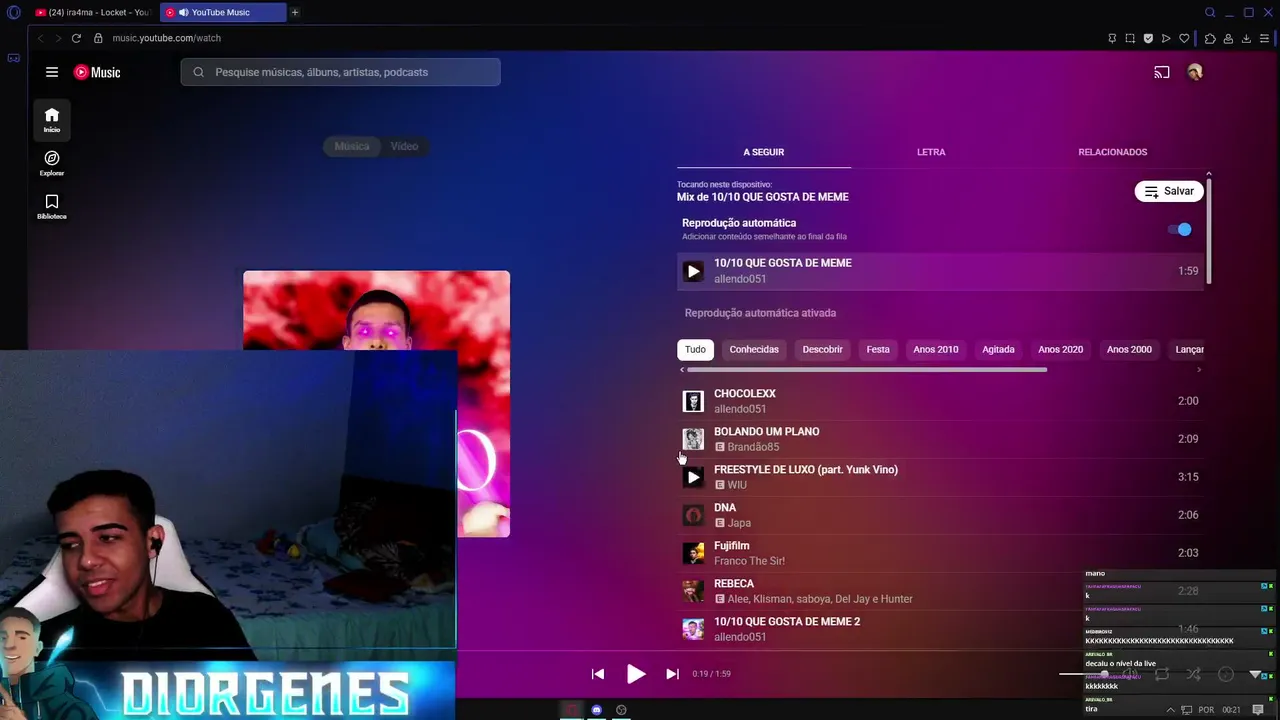
Task: Select the Fujifilm song row
Action: [940, 553]
